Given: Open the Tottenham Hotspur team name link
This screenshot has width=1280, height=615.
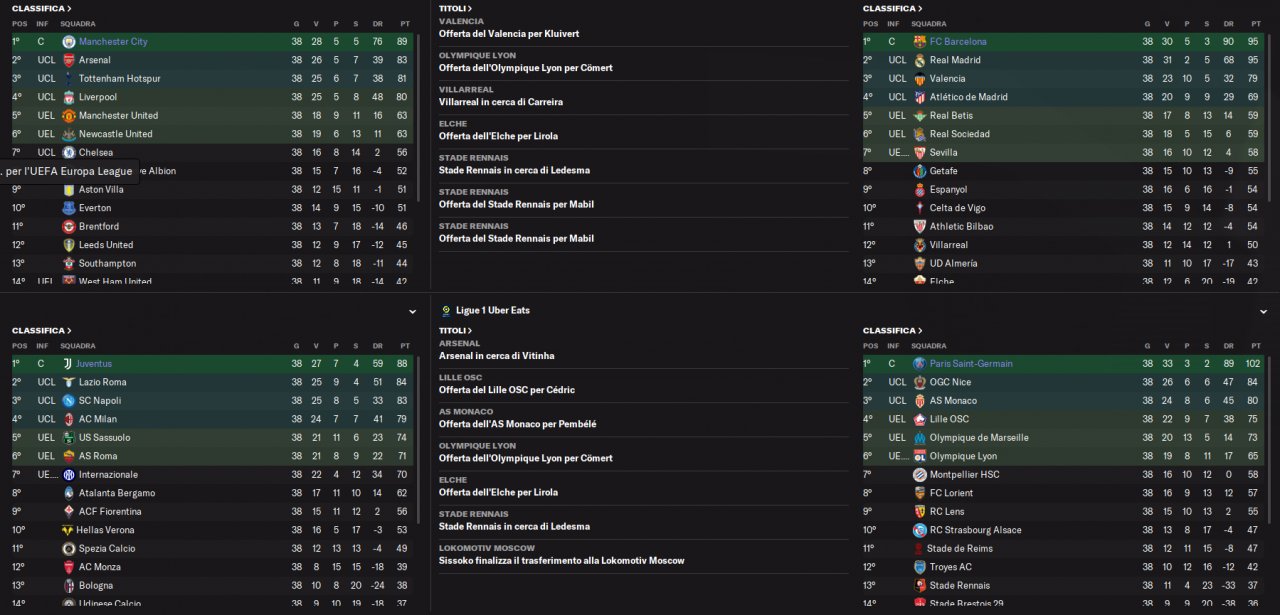Looking at the screenshot, I should click(119, 79).
